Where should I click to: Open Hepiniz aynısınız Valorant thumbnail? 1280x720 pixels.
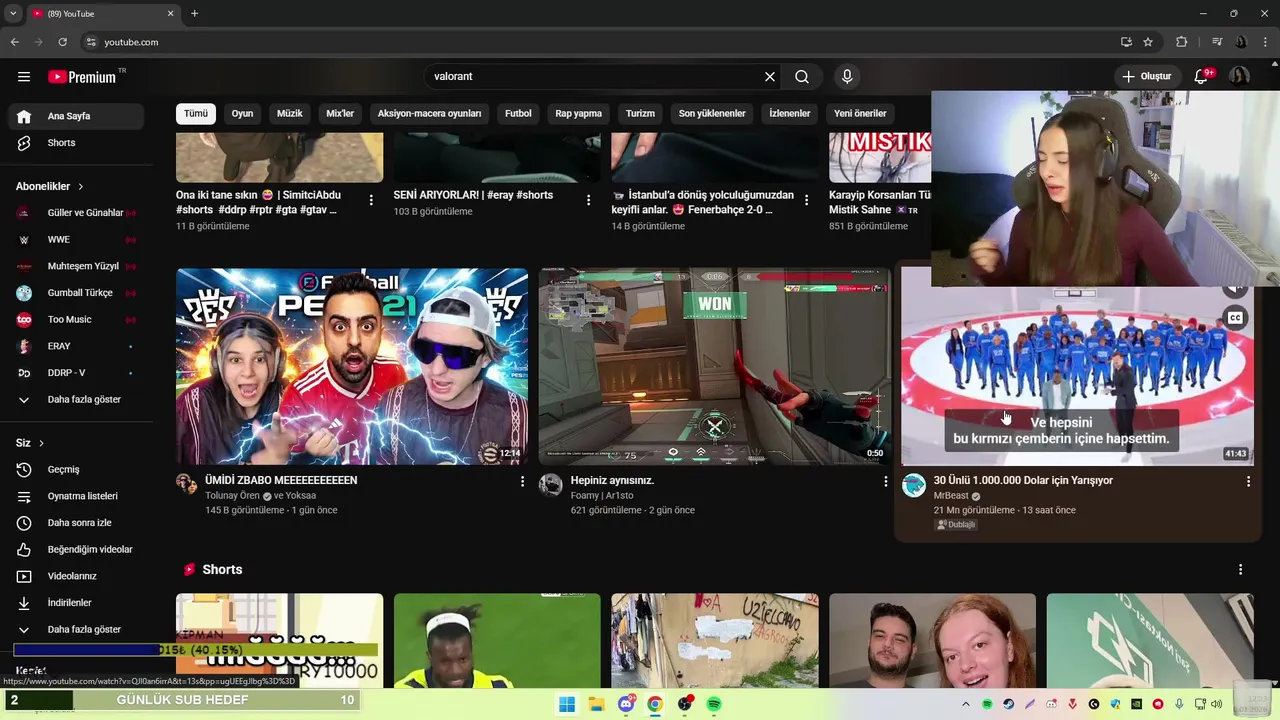tap(715, 366)
